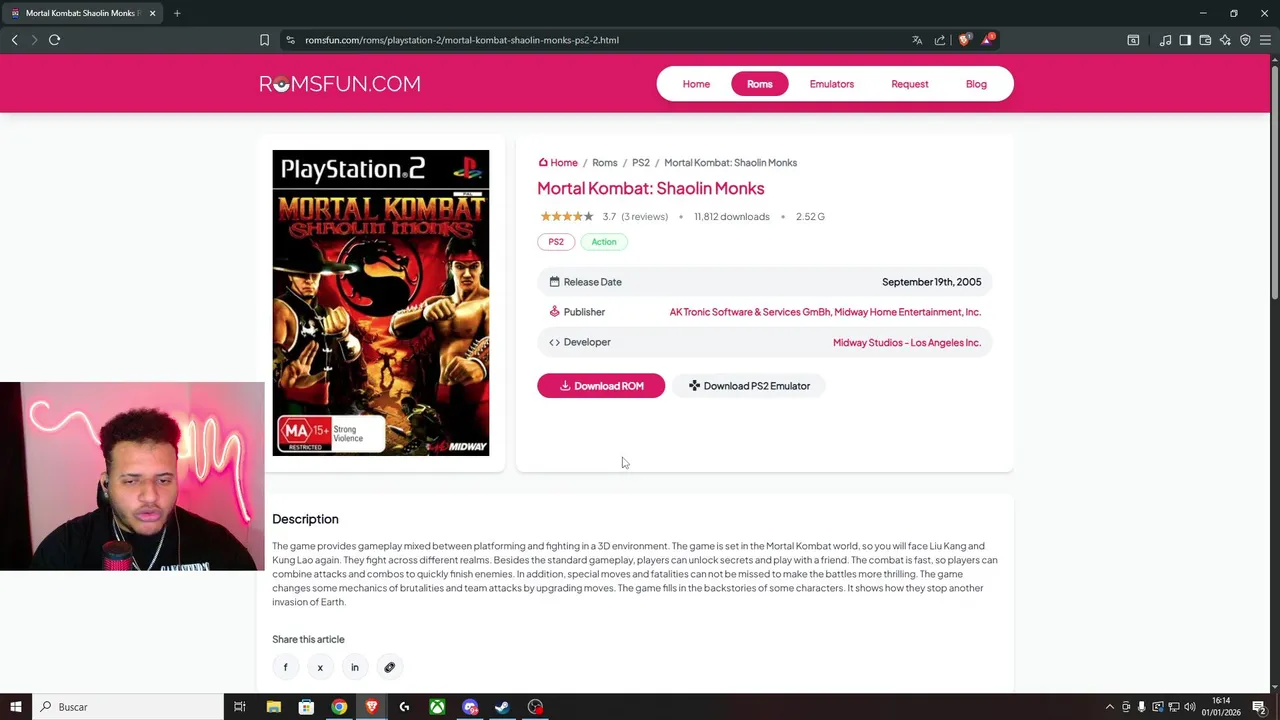Click the star rating display
Image resolution: width=1280 pixels, height=720 pixels.
(x=567, y=217)
